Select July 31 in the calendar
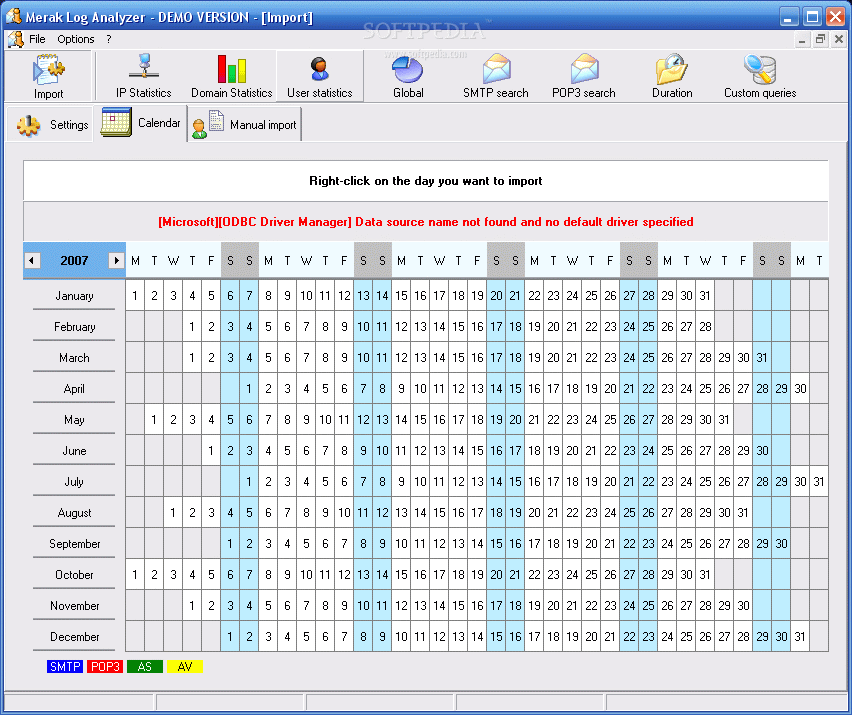 click(819, 481)
